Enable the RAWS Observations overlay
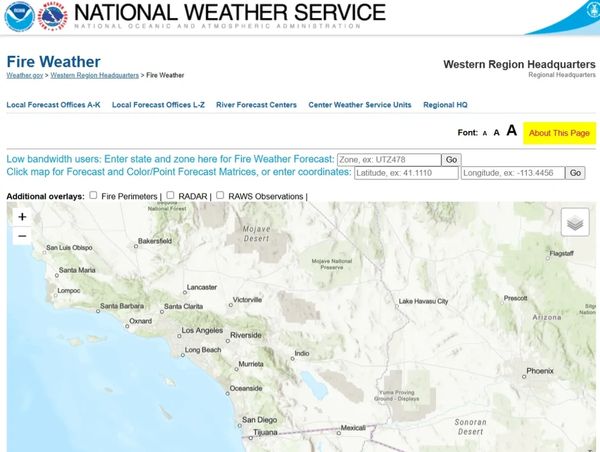Viewport: 600px width, 452px height. [220, 195]
